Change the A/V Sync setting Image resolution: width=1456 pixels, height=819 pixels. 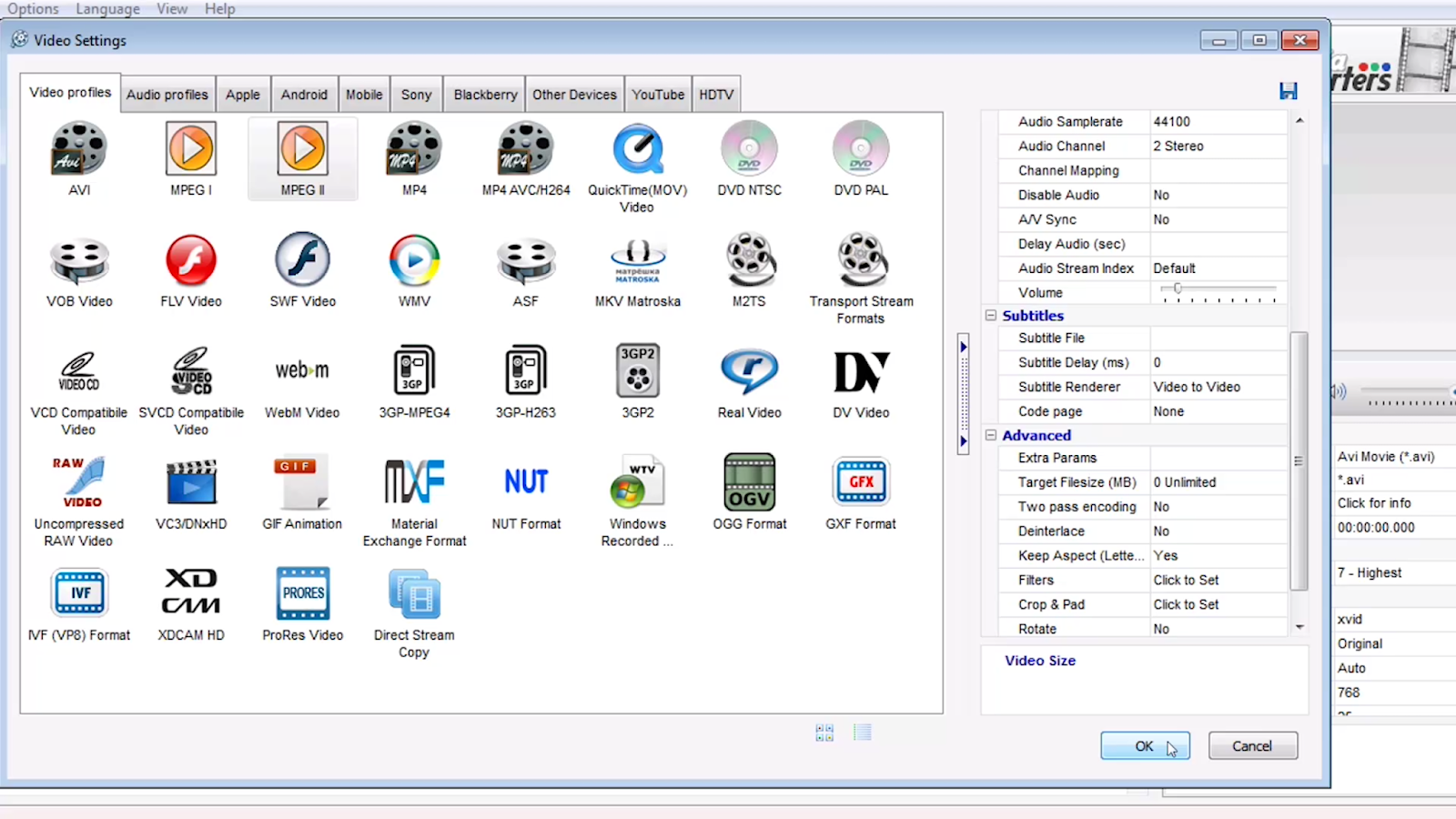(1218, 220)
